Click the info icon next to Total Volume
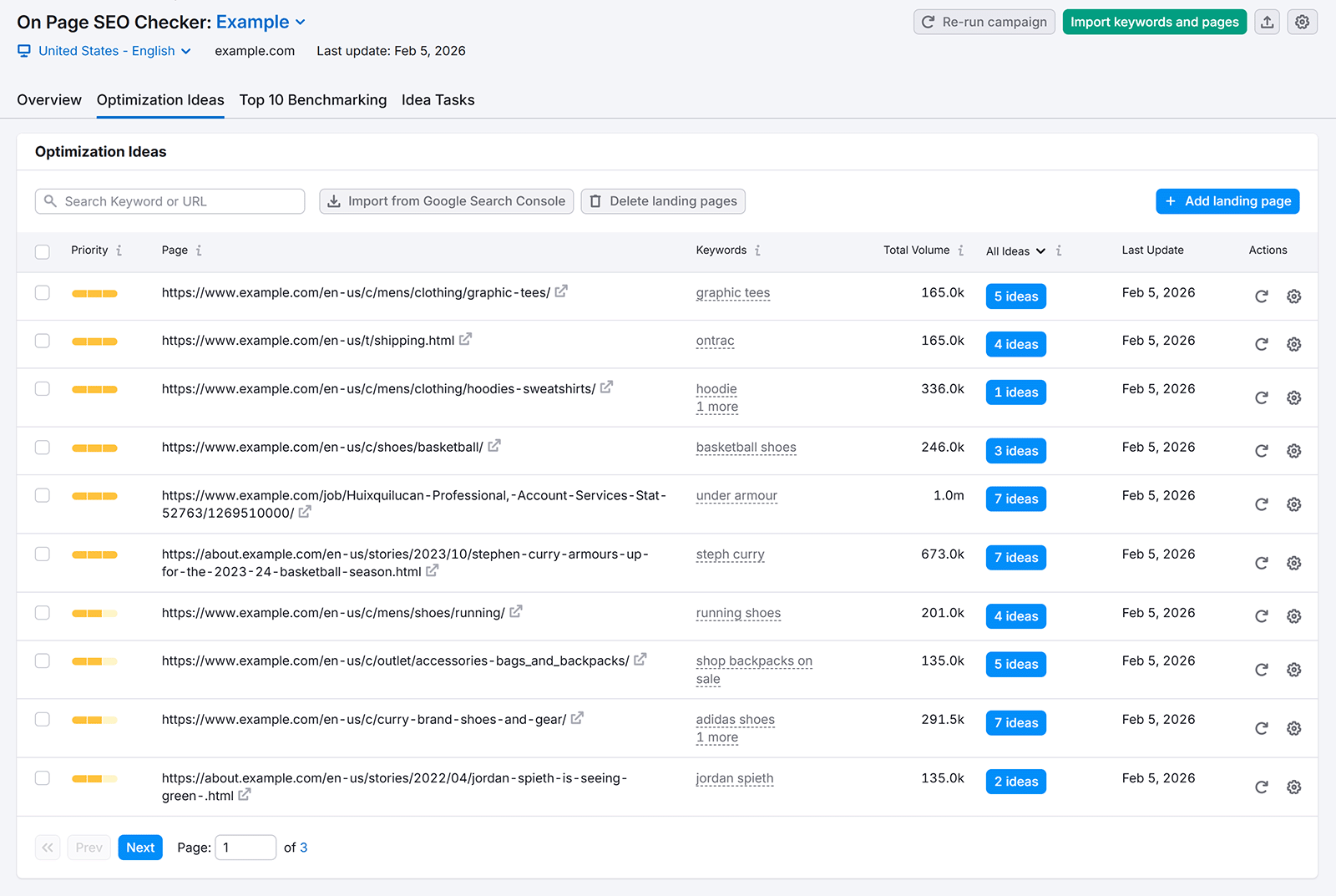This screenshot has width=1336, height=896. [961, 250]
